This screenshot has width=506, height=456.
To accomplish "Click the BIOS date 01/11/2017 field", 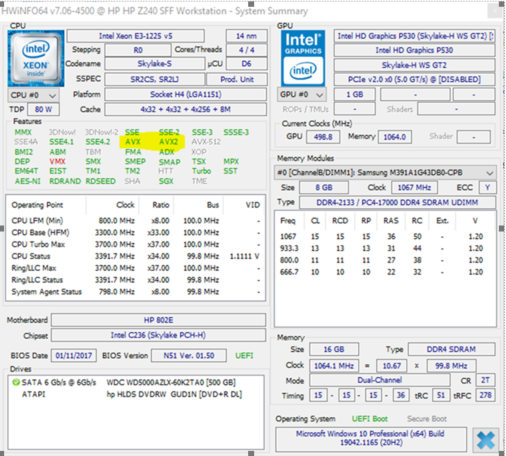I will (74, 356).
